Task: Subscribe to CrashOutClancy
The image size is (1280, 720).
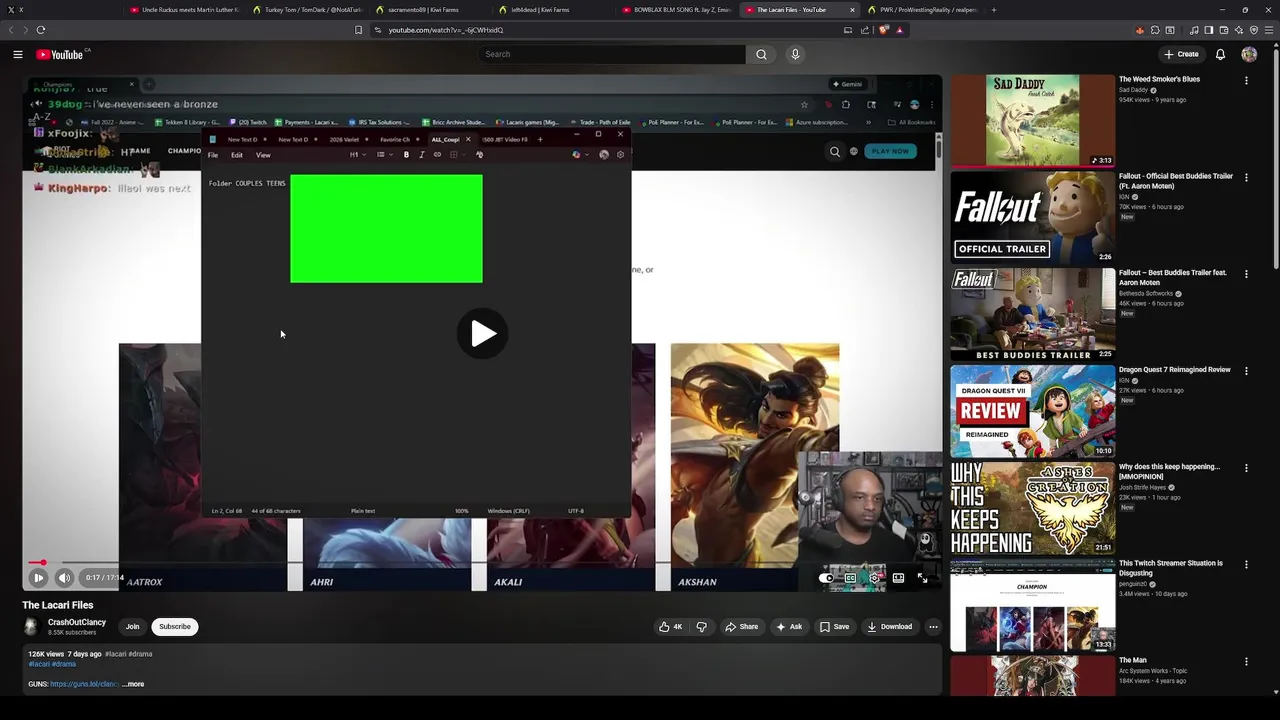Action: pos(174,627)
